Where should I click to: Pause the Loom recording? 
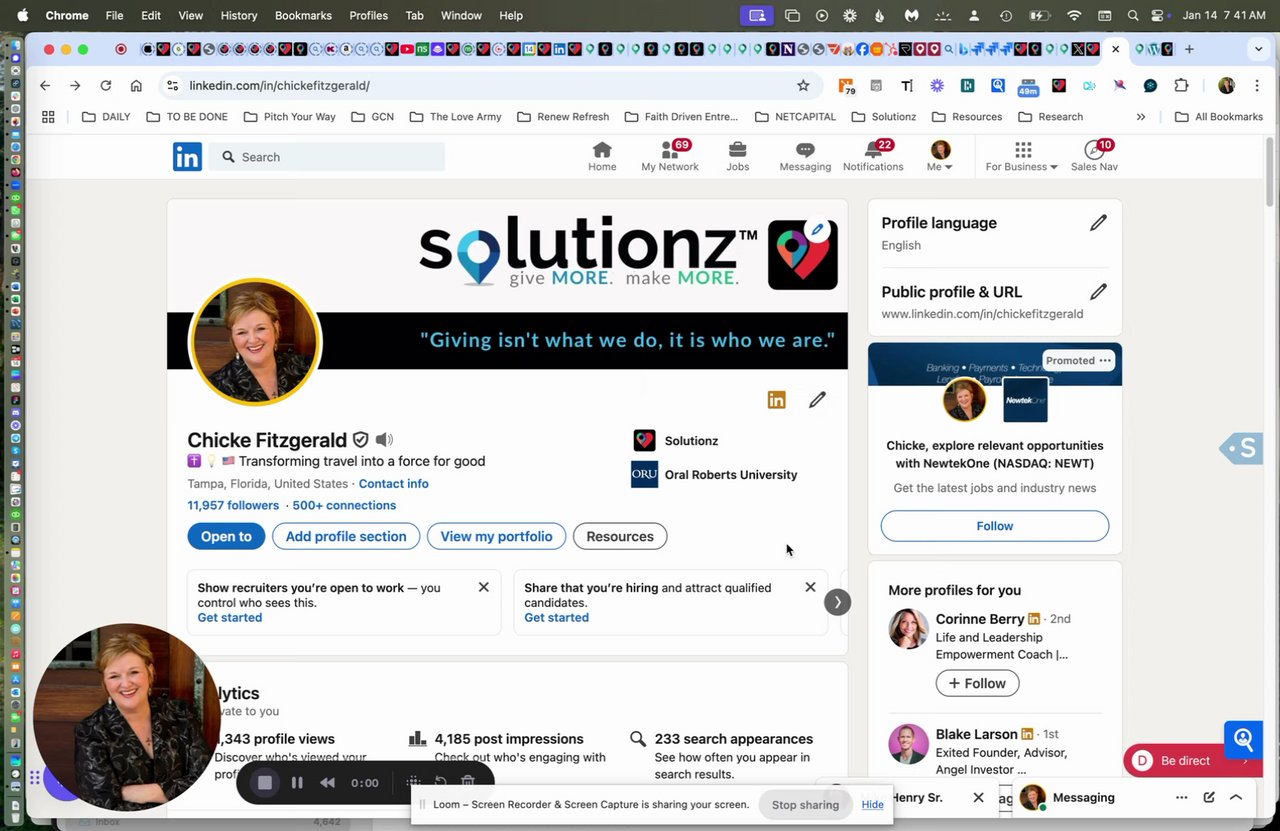point(297,782)
